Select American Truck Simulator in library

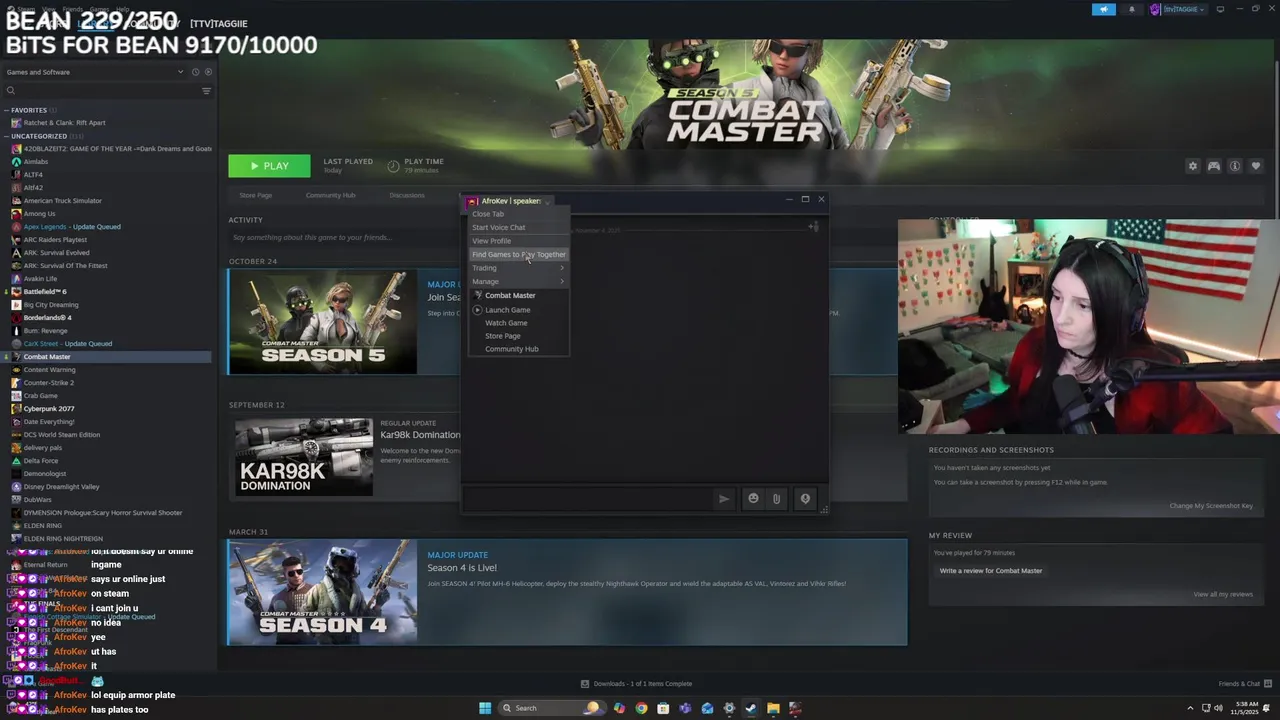[x=62, y=201]
